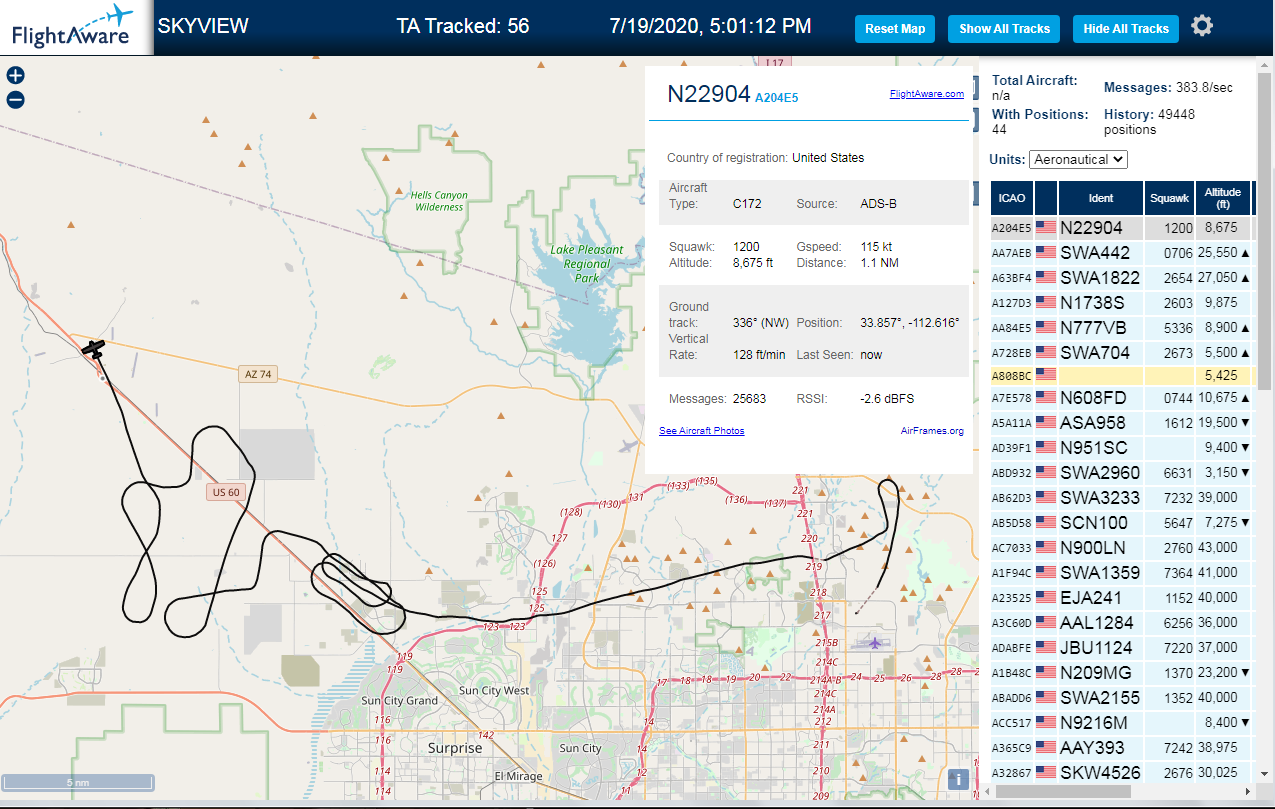Select the AAL1284 aircraft row

[1122, 622]
